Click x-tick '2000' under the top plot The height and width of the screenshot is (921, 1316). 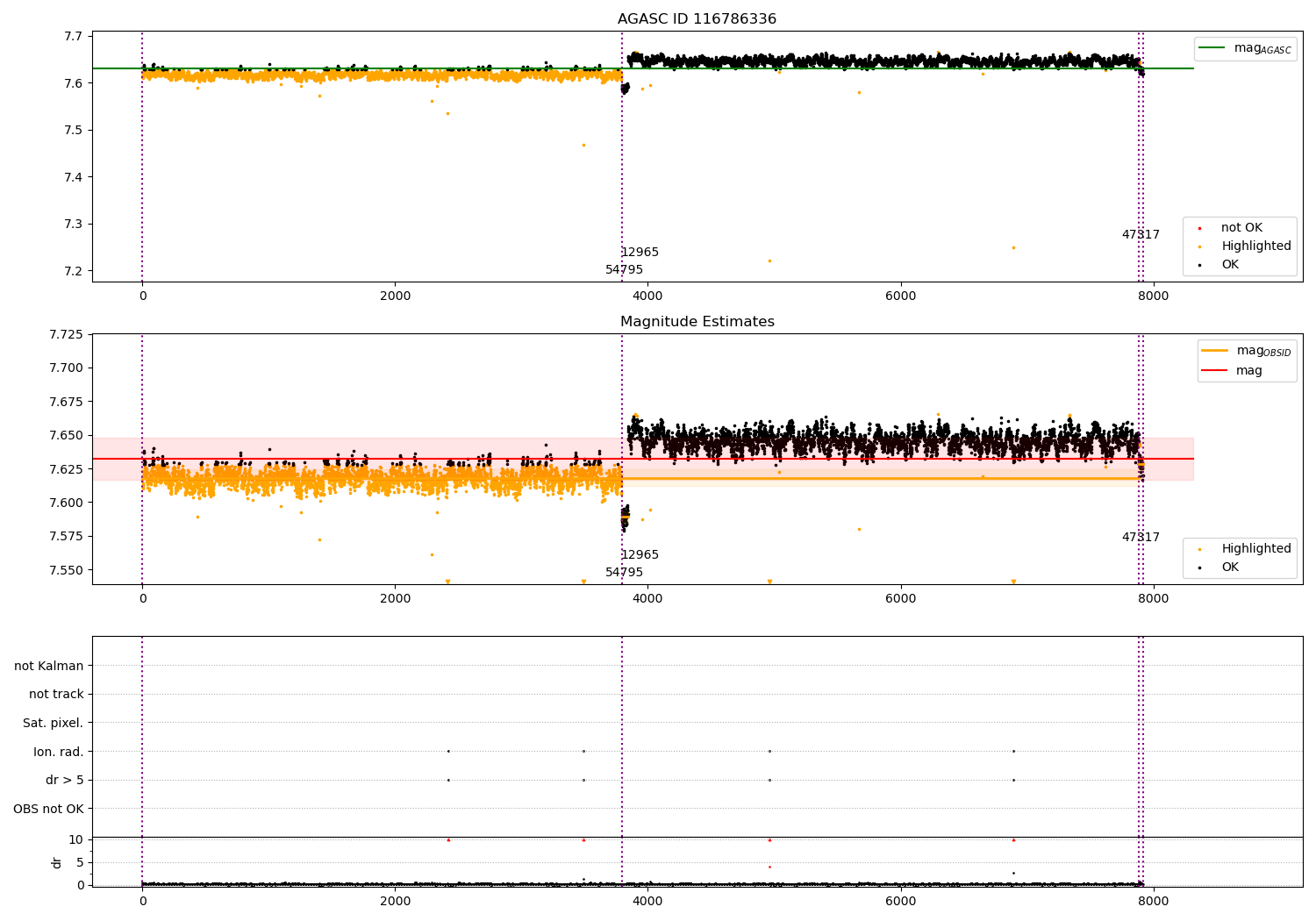[x=395, y=296]
